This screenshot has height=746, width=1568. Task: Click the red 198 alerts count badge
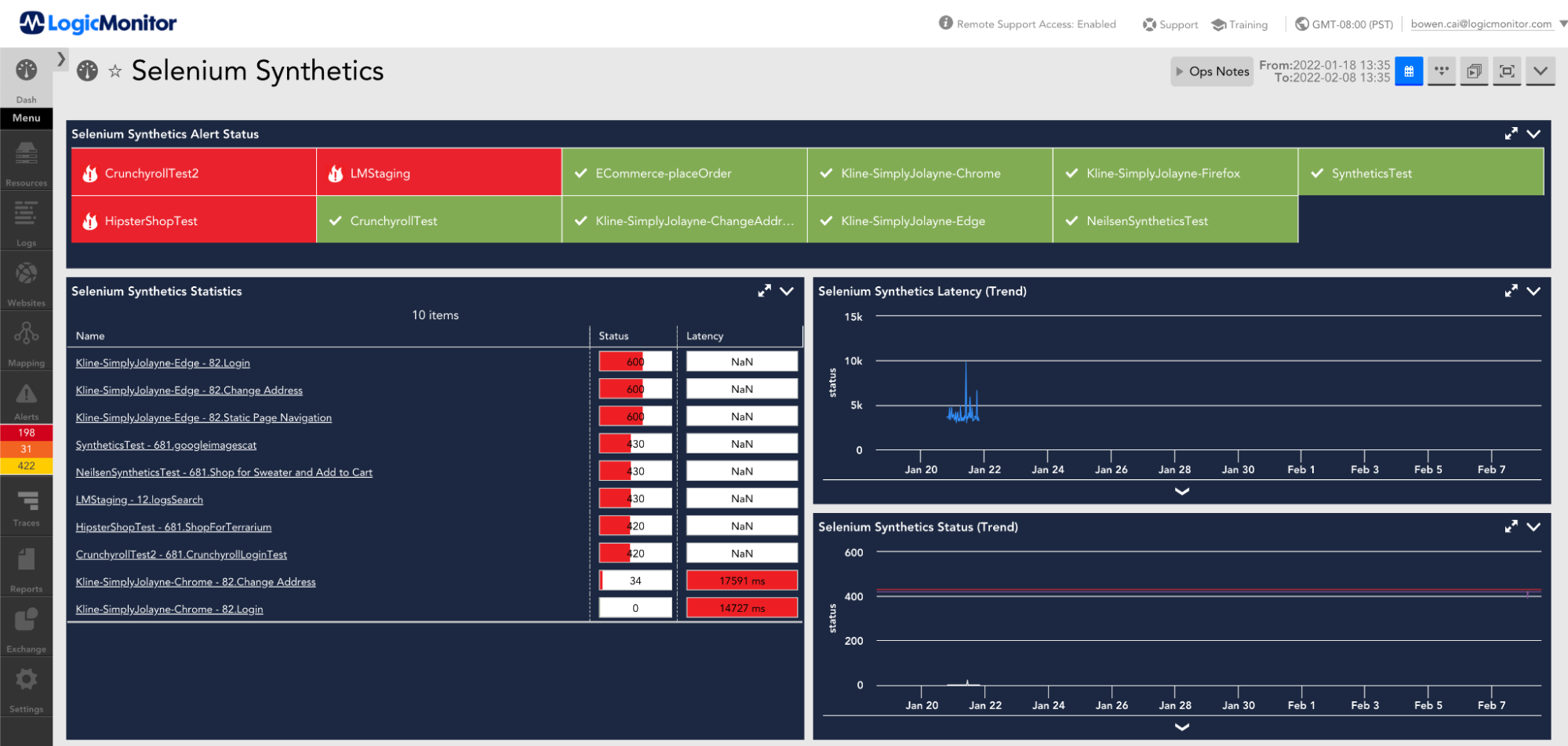click(x=26, y=432)
